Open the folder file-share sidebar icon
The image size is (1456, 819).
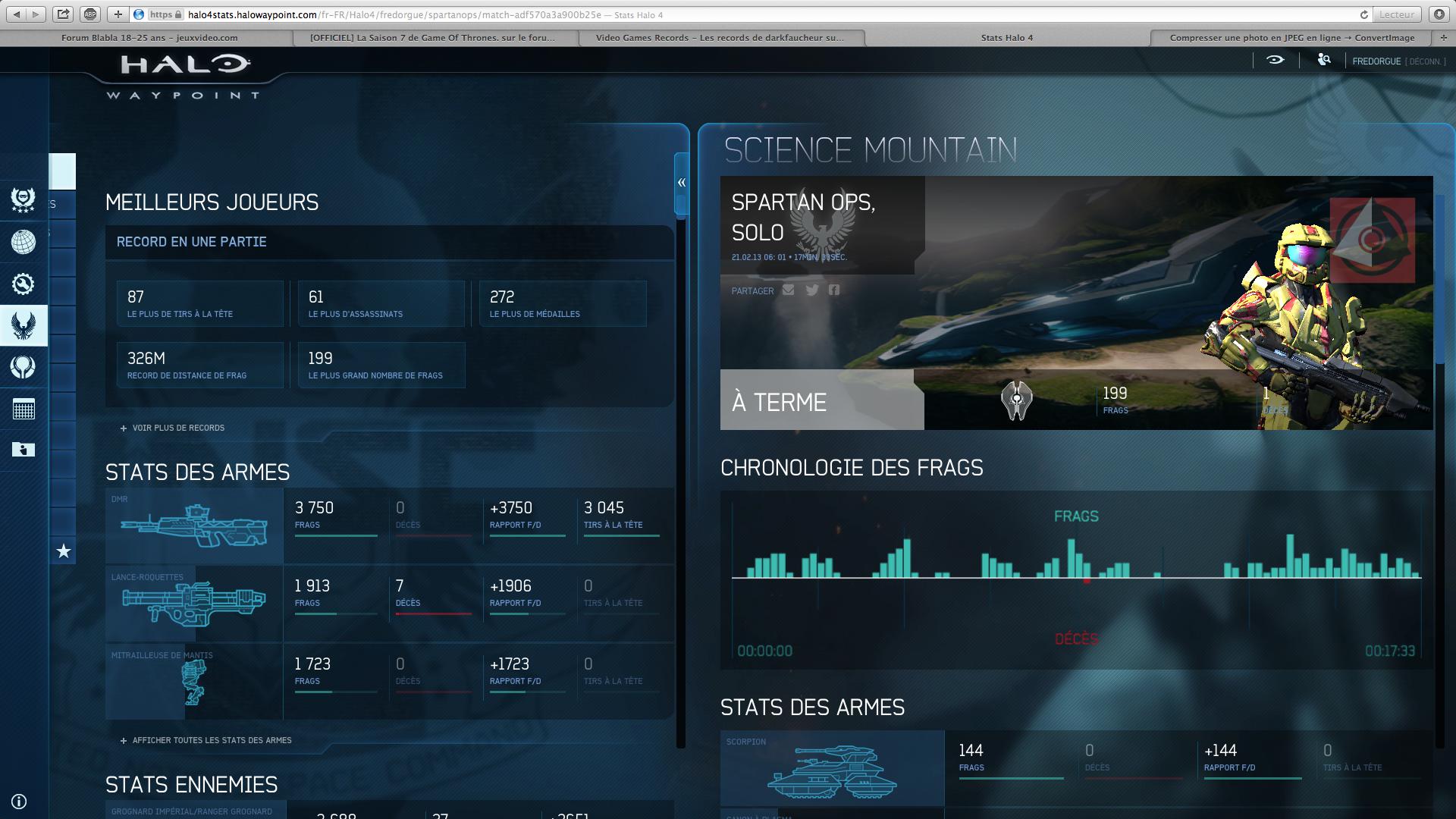(24, 450)
